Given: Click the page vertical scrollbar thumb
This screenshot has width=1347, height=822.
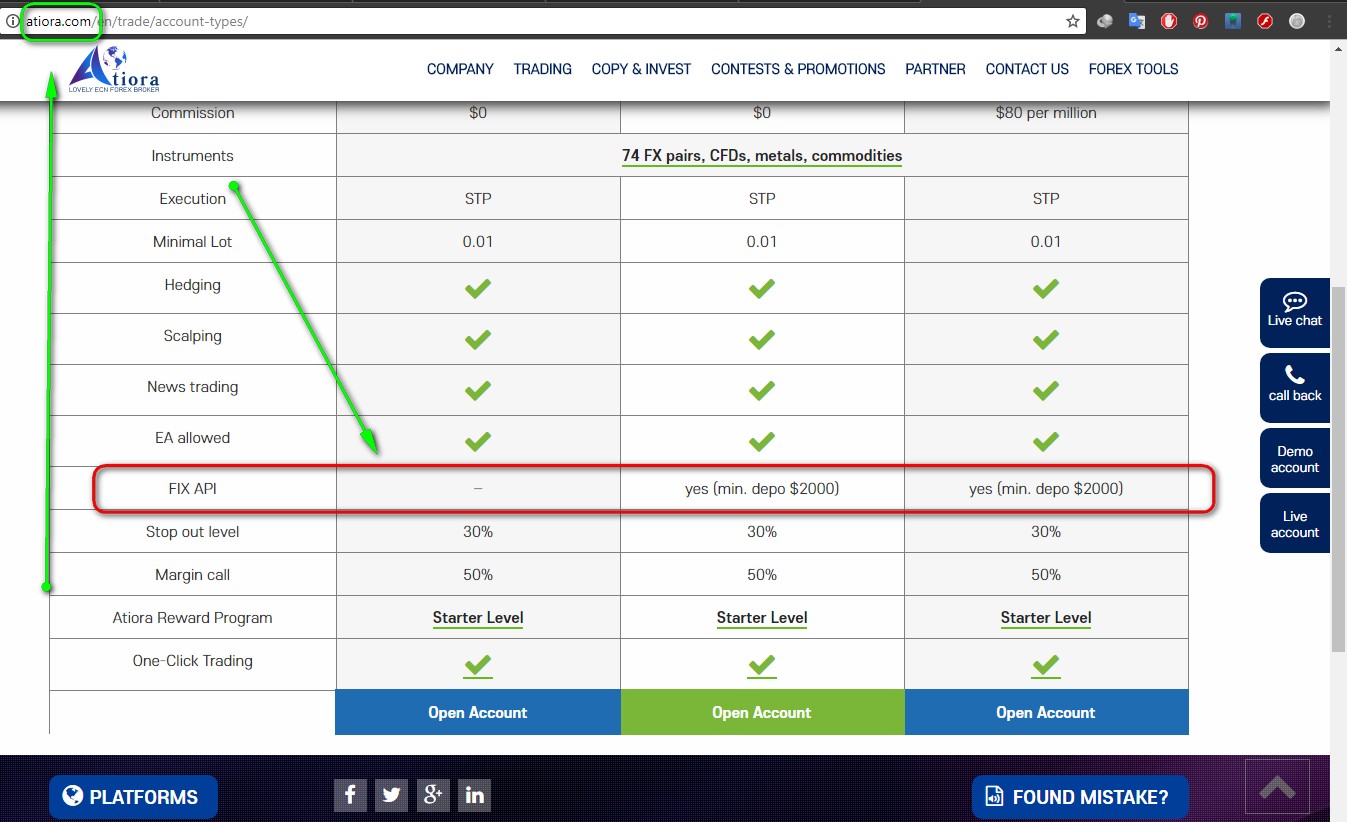Looking at the screenshot, I should tap(1339, 468).
